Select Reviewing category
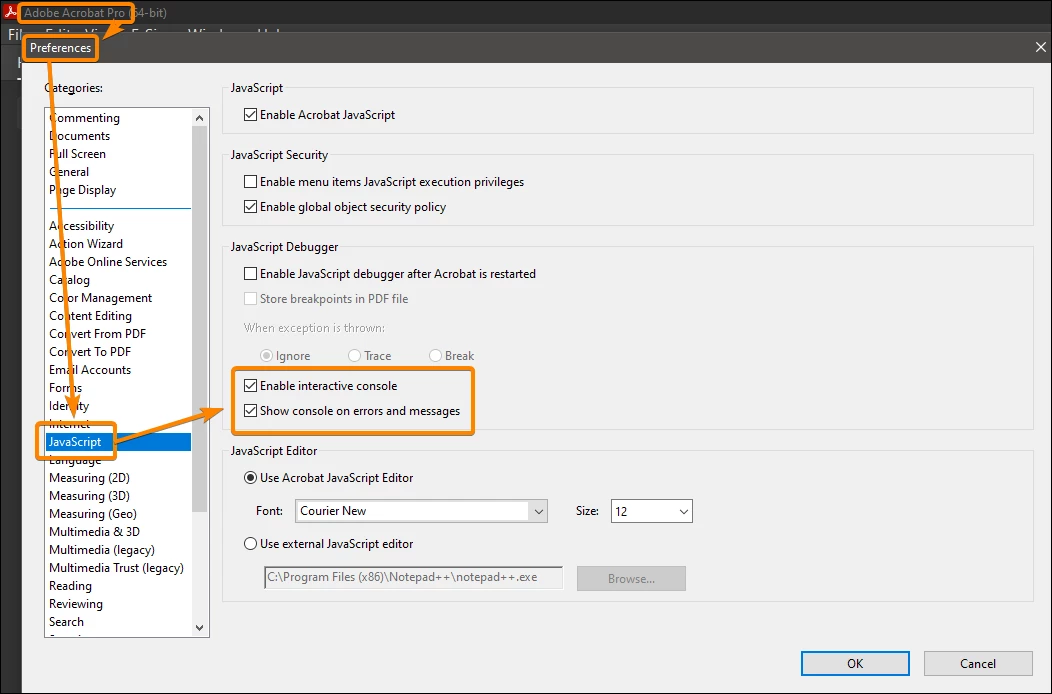Image resolution: width=1052 pixels, height=694 pixels. pyautogui.click(x=76, y=604)
